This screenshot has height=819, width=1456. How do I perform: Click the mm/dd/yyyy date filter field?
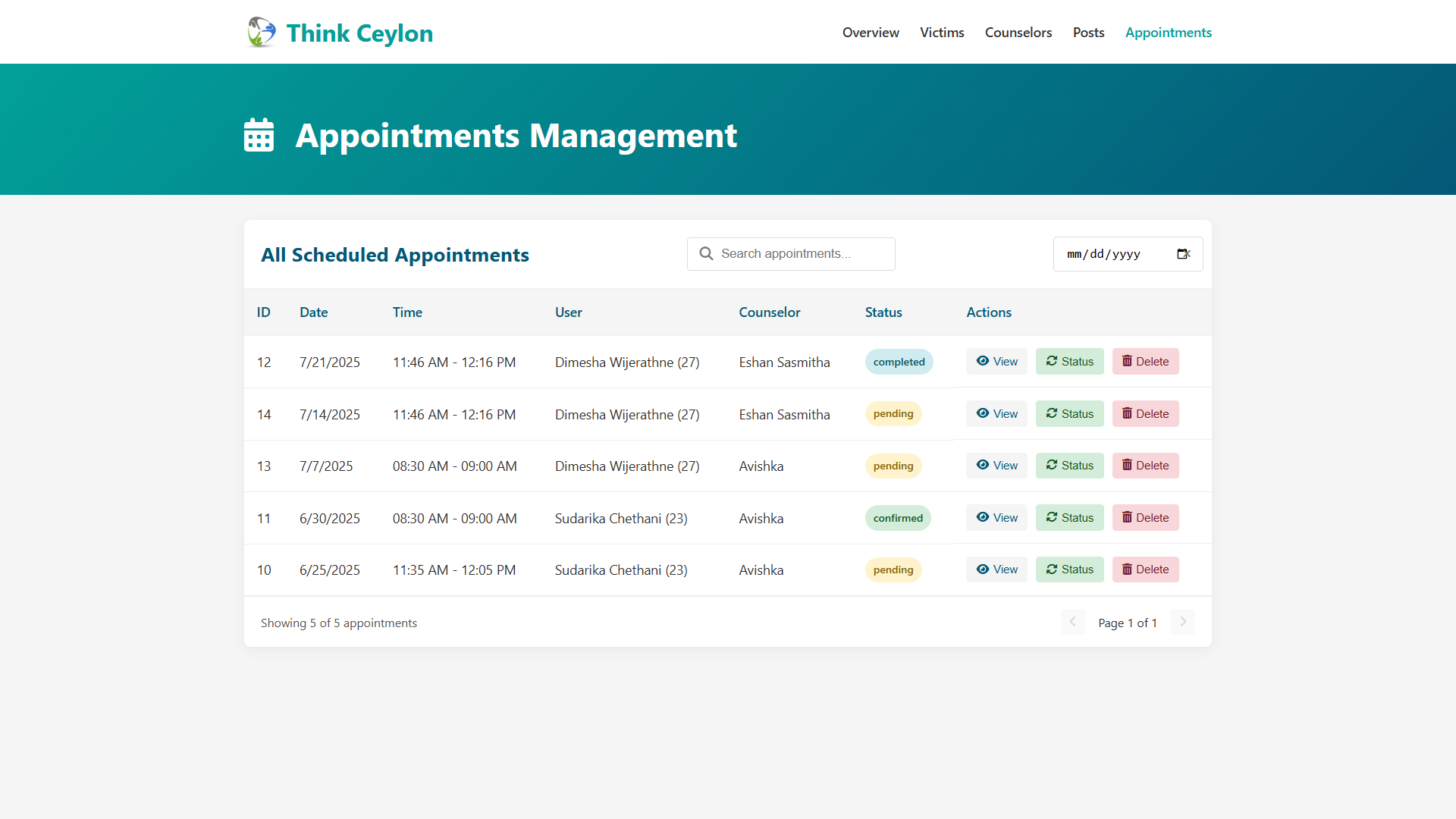click(x=1128, y=254)
